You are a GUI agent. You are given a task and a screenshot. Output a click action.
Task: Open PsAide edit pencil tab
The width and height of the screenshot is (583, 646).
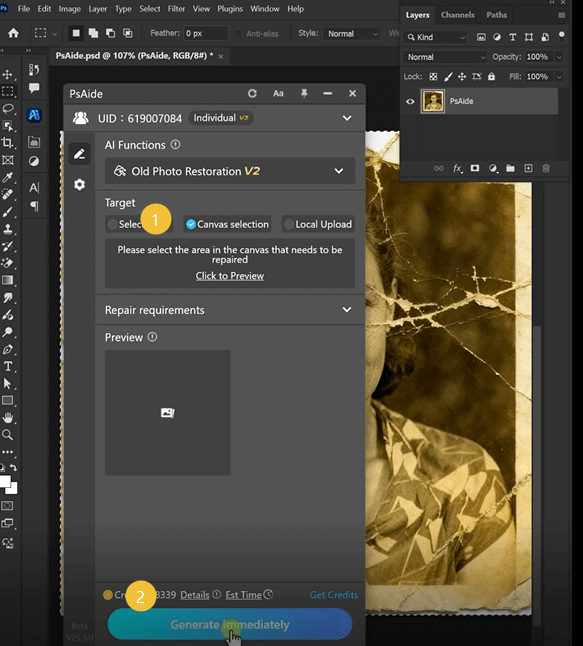tap(80, 154)
